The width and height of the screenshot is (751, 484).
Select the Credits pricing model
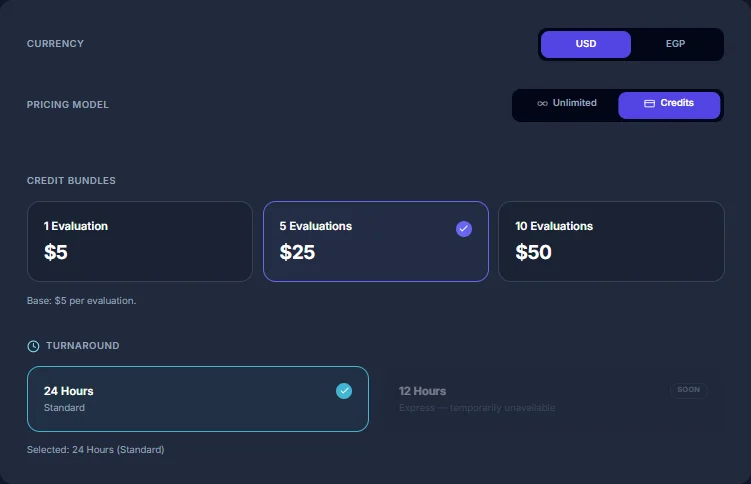[x=669, y=105]
